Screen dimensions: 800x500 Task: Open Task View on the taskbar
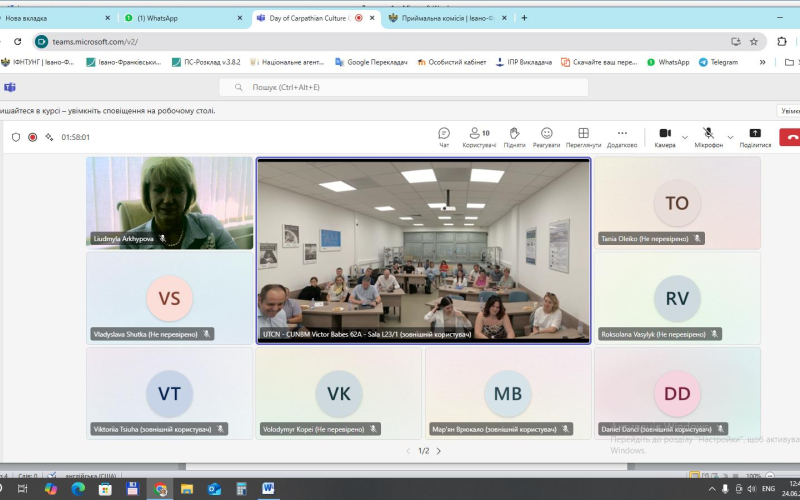pos(22,489)
